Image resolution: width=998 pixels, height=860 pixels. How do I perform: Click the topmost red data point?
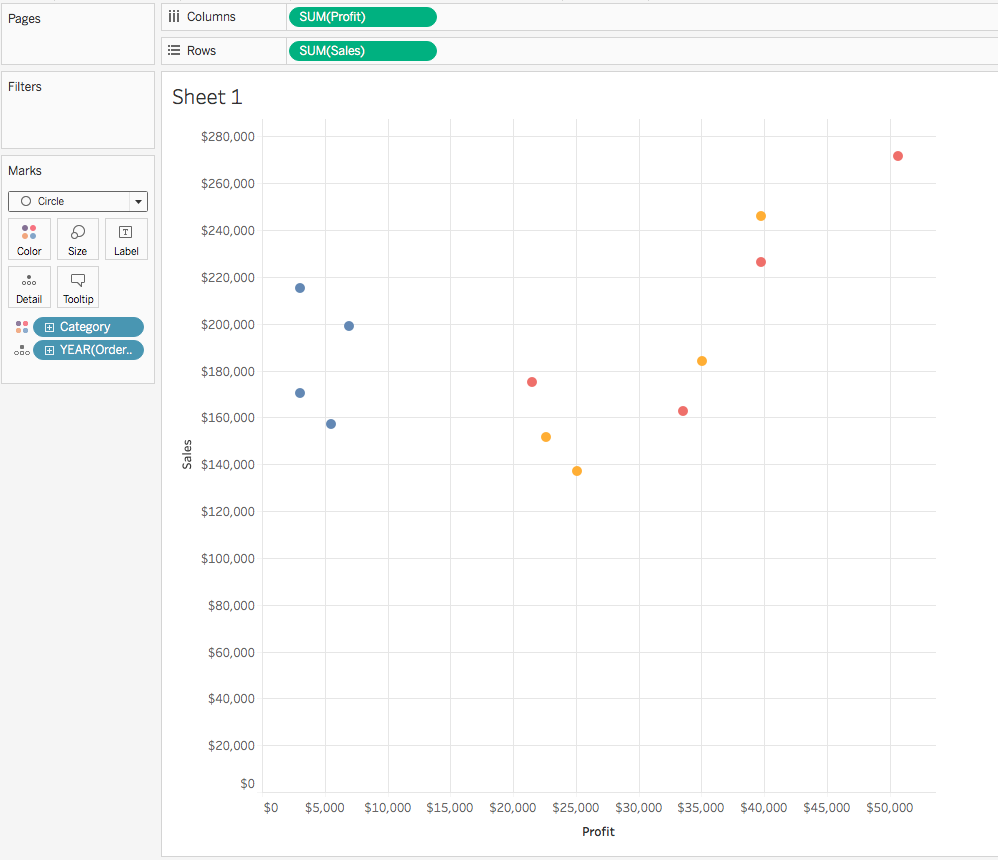tap(897, 155)
